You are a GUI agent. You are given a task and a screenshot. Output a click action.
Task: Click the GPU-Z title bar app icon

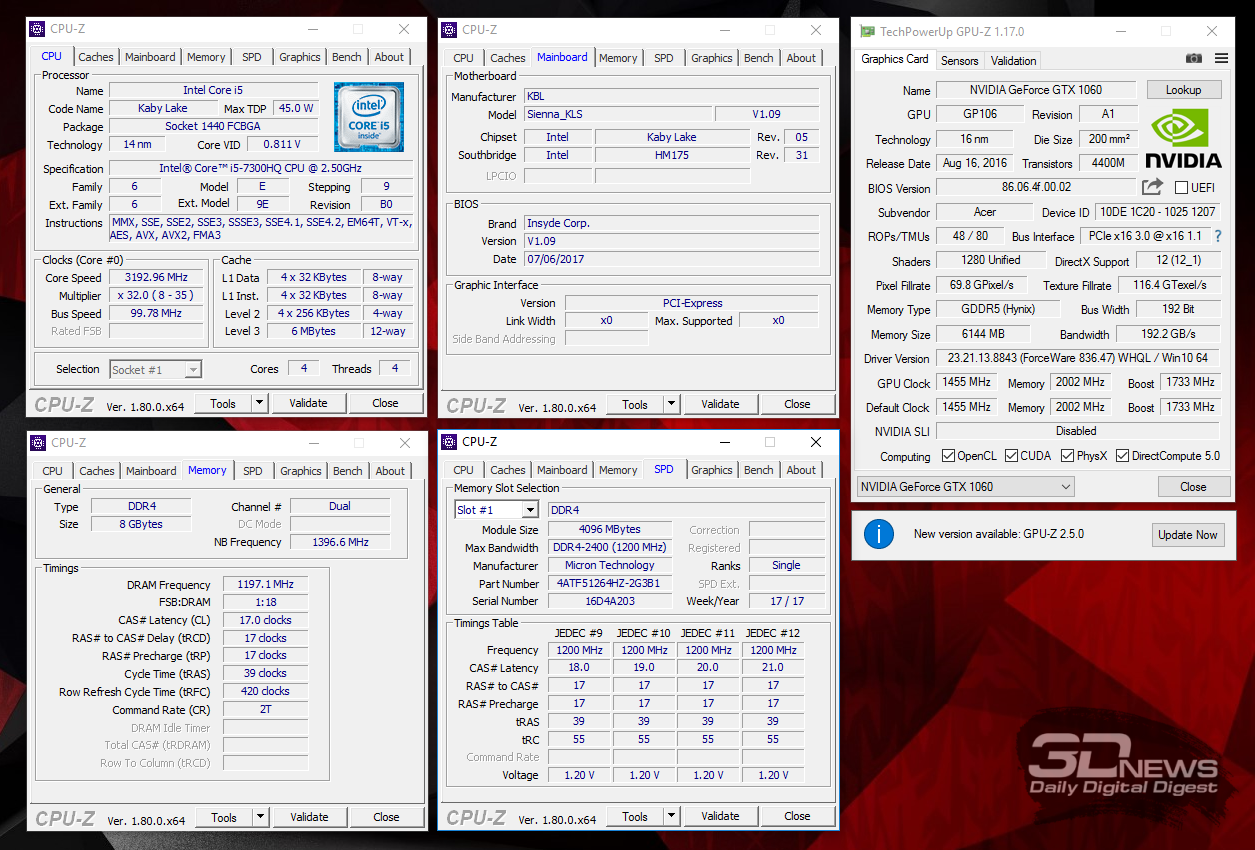point(867,32)
